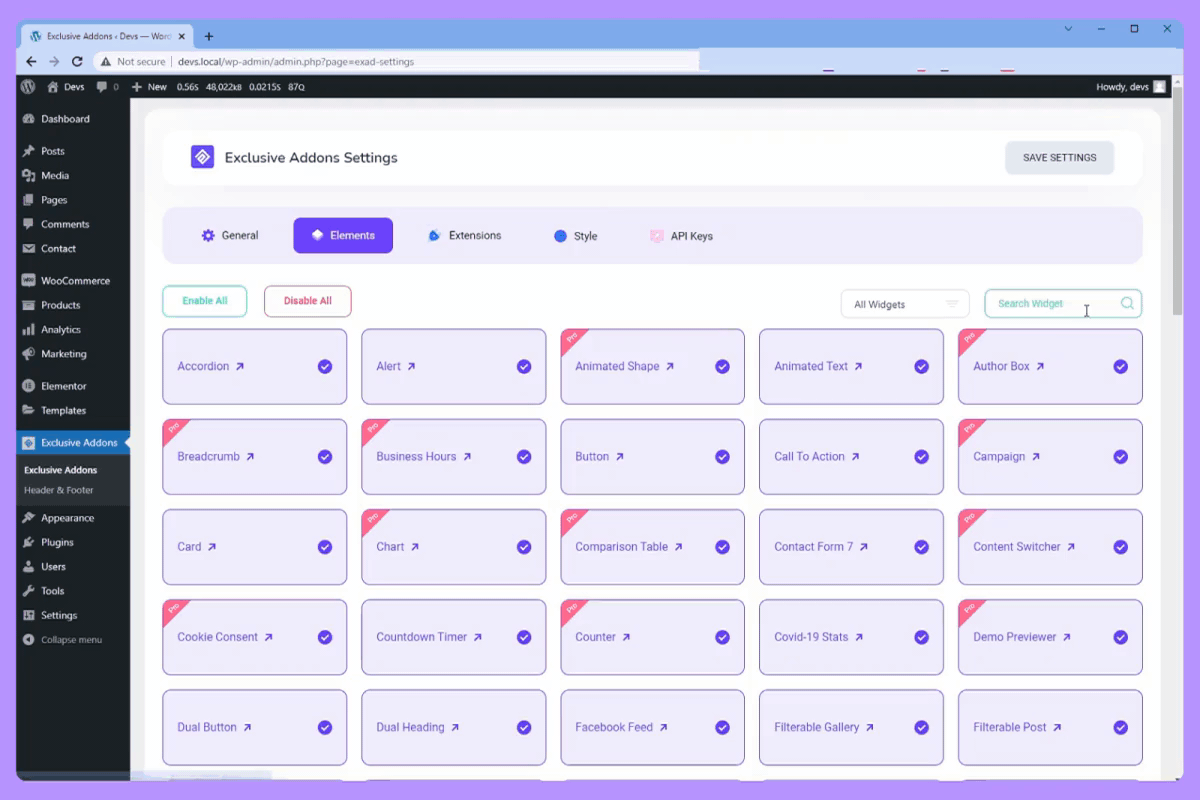Toggle the Alert widget checkmark off
The width and height of the screenshot is (1200, 800).
tap(523, 366)
